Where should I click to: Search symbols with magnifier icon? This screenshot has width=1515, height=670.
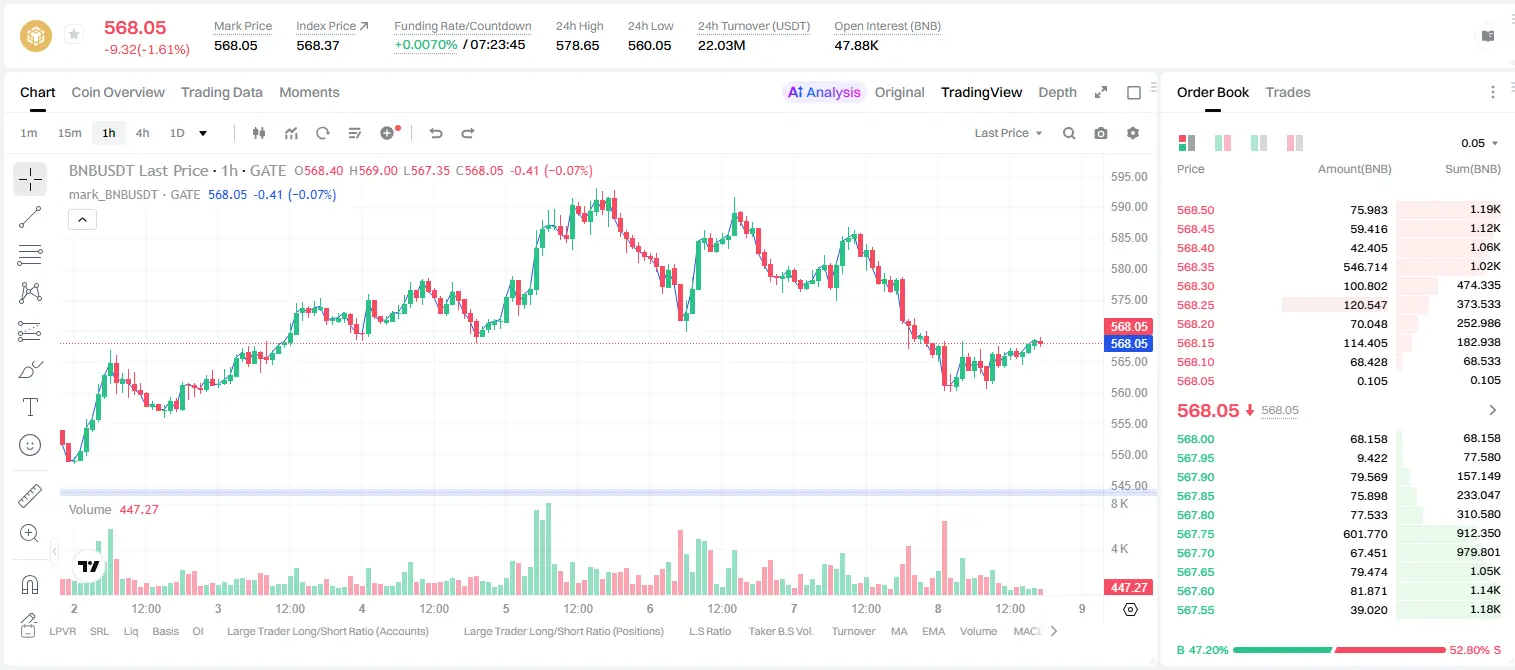click(x=1069, y=133)
